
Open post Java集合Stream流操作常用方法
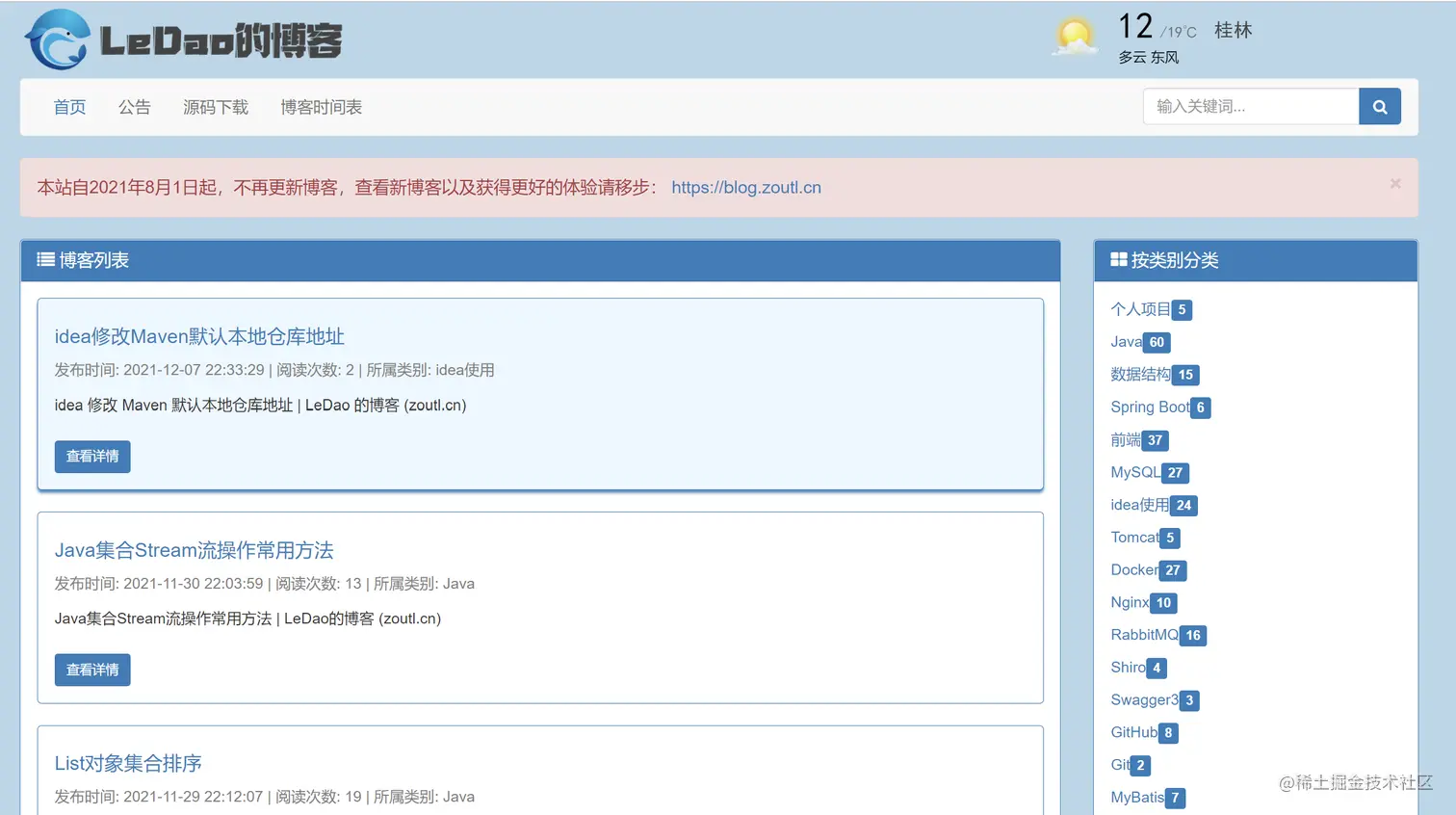tap(194, 550)
